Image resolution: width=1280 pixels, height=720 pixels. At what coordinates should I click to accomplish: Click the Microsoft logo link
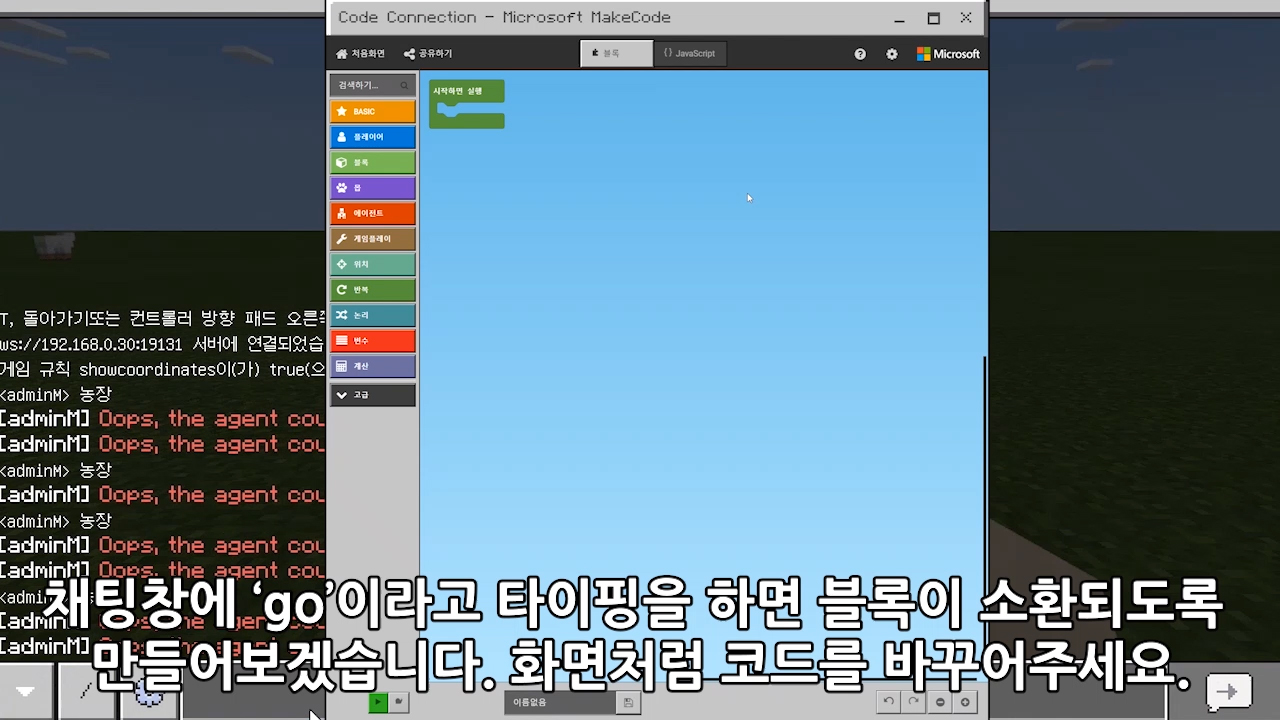pos(948,54)
